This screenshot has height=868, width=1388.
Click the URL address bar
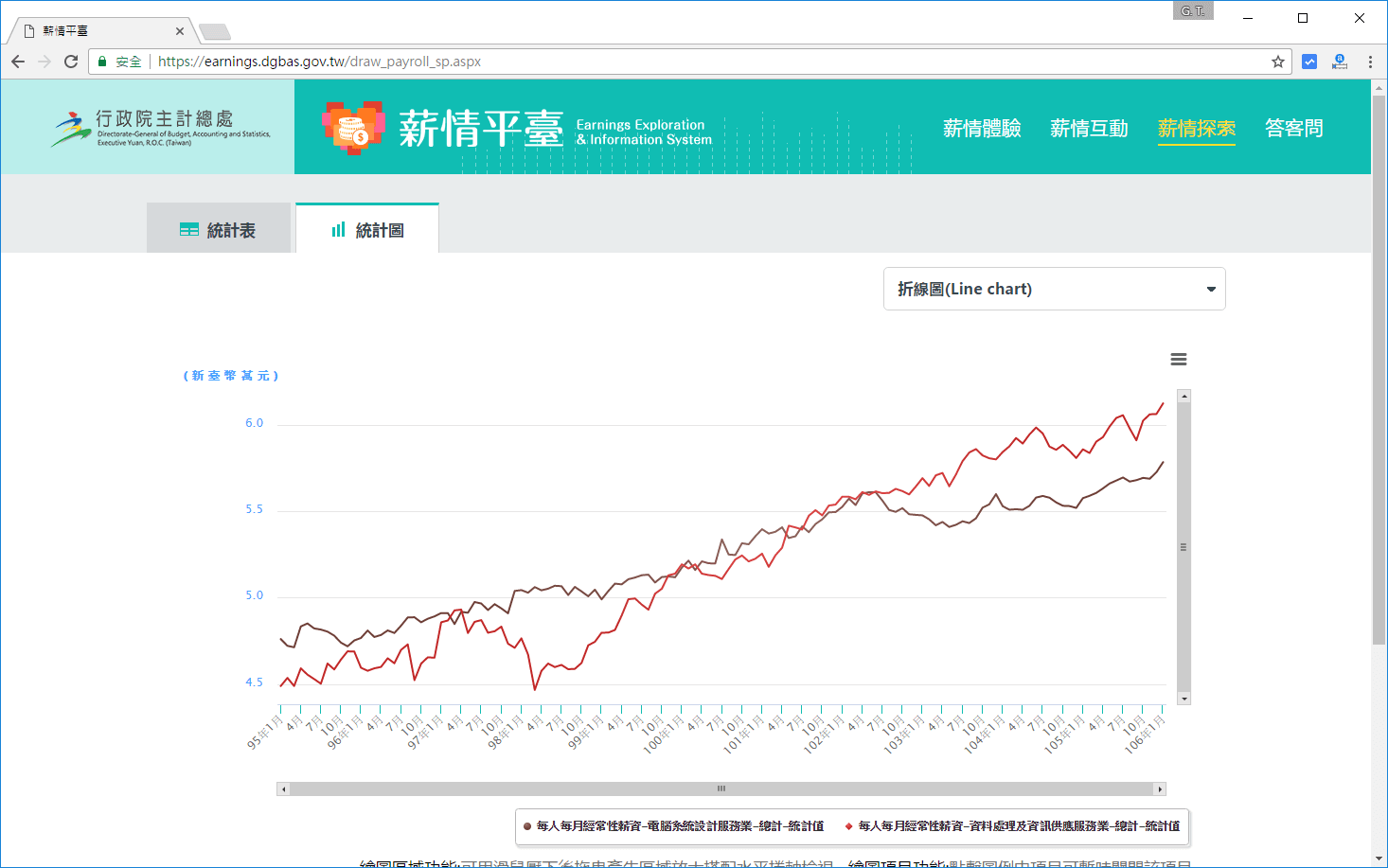(x=663, y=62)
